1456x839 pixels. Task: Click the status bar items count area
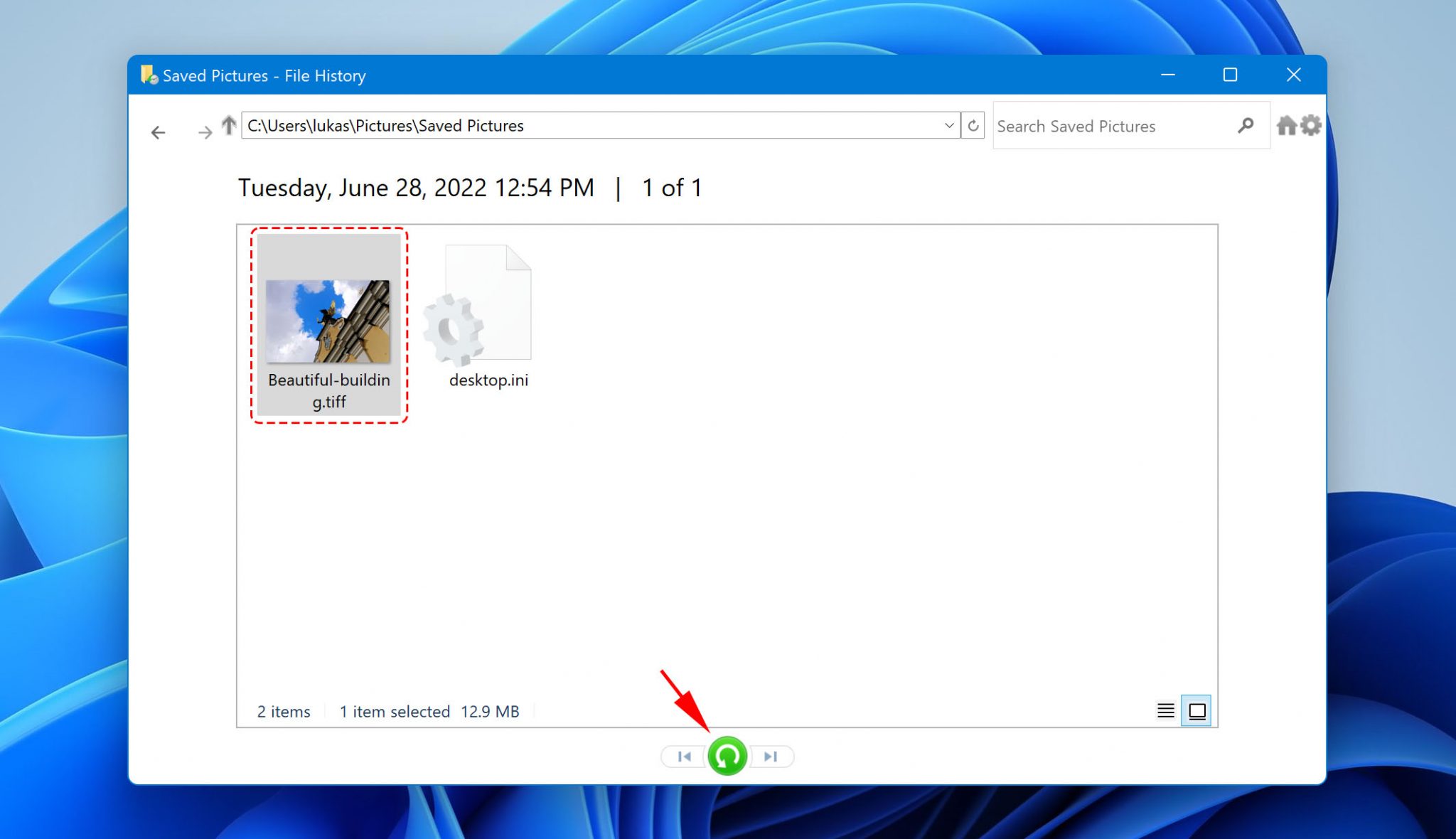pyautogui.click(x=283, y=711)
